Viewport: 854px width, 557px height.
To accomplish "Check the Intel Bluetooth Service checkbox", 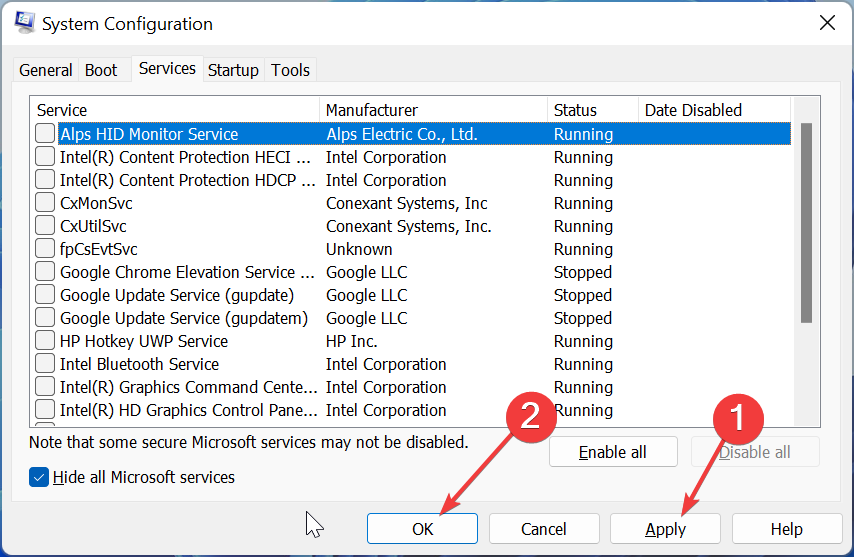I will (46, 364).
